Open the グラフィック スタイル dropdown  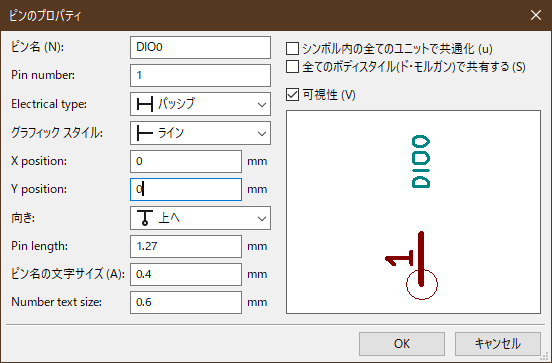(200, 133)
